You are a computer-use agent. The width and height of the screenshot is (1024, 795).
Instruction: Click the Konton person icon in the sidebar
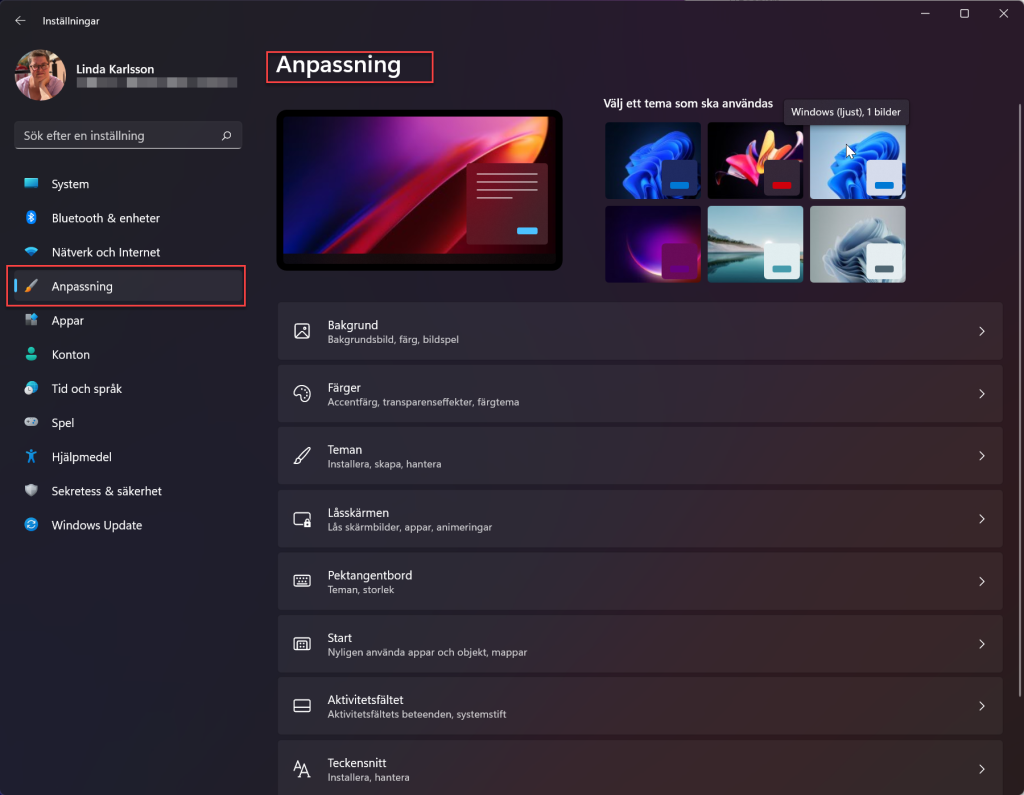coord(31,354)
